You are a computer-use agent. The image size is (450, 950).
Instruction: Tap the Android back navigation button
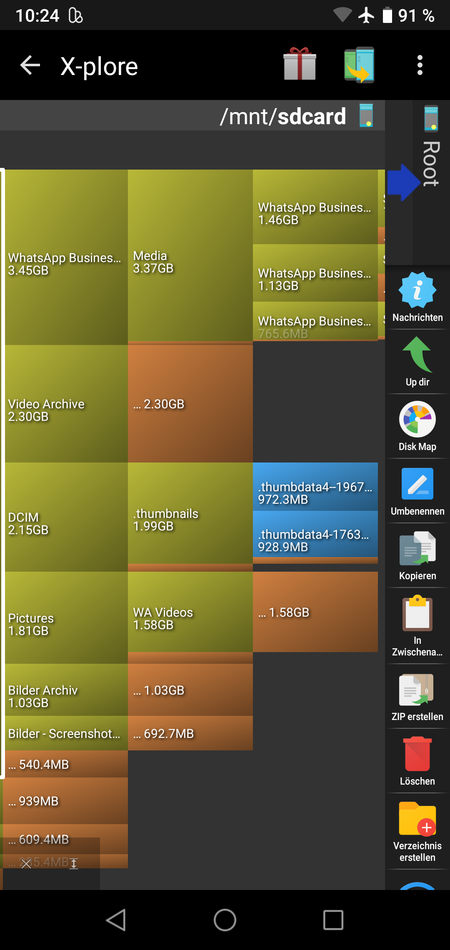coord(116,920)
